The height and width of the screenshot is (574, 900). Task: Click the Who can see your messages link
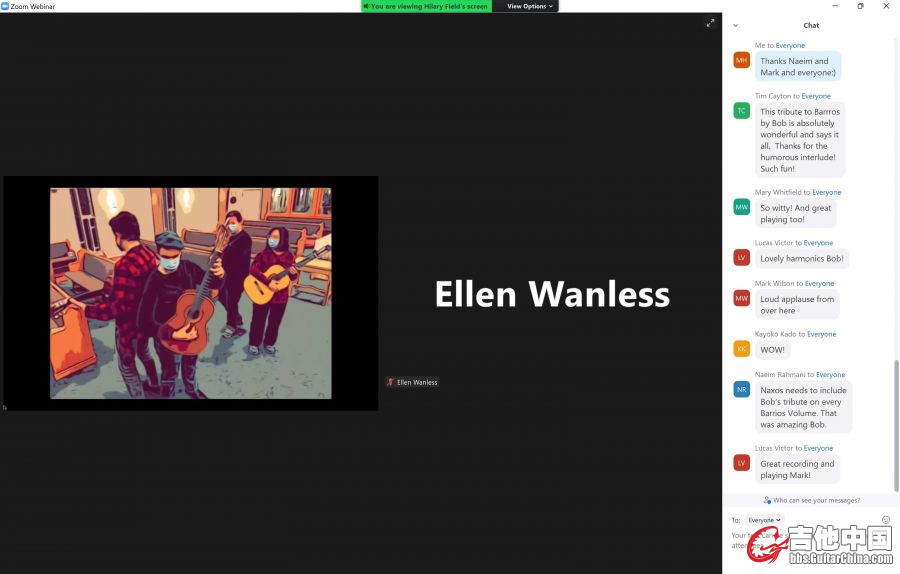tap(812, 501)
